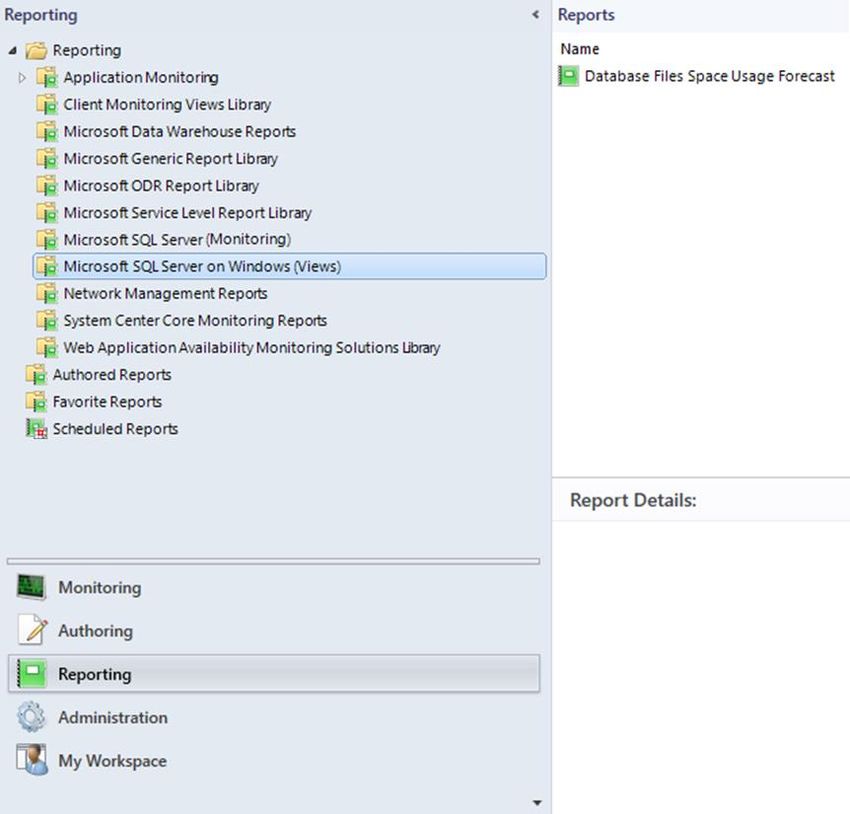Image resolution: width=850 pixels, height=814 pixels.
Task: Click the Scheduled Reports calendar icon
Action: (x=36, y=429)
